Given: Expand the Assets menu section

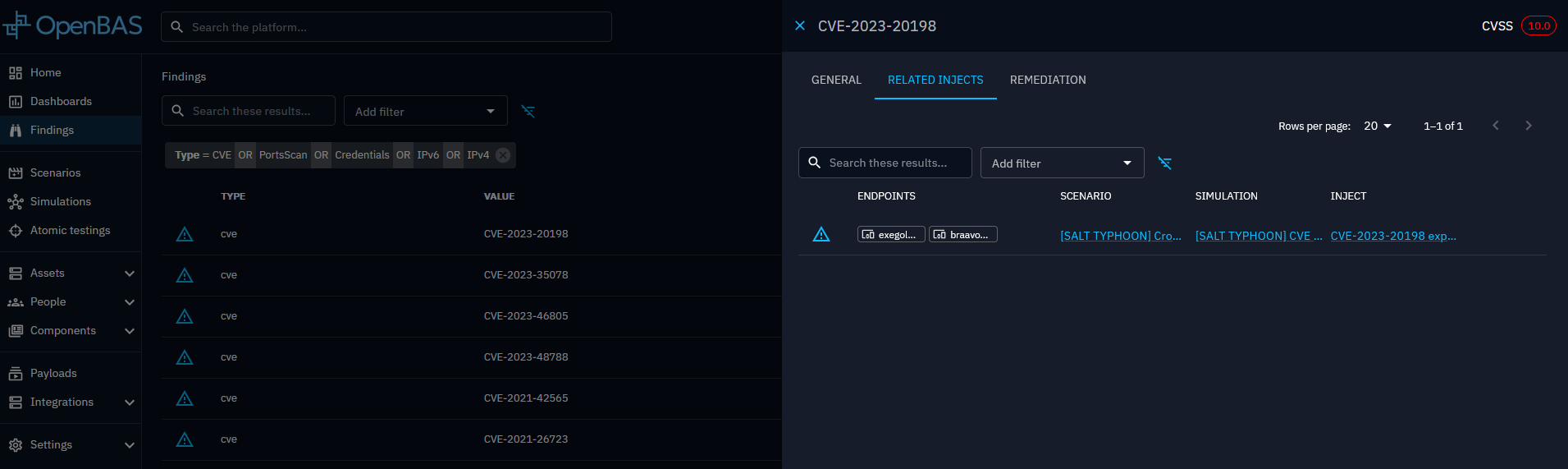Looking at the screenshot, I should tap(129, 274).
